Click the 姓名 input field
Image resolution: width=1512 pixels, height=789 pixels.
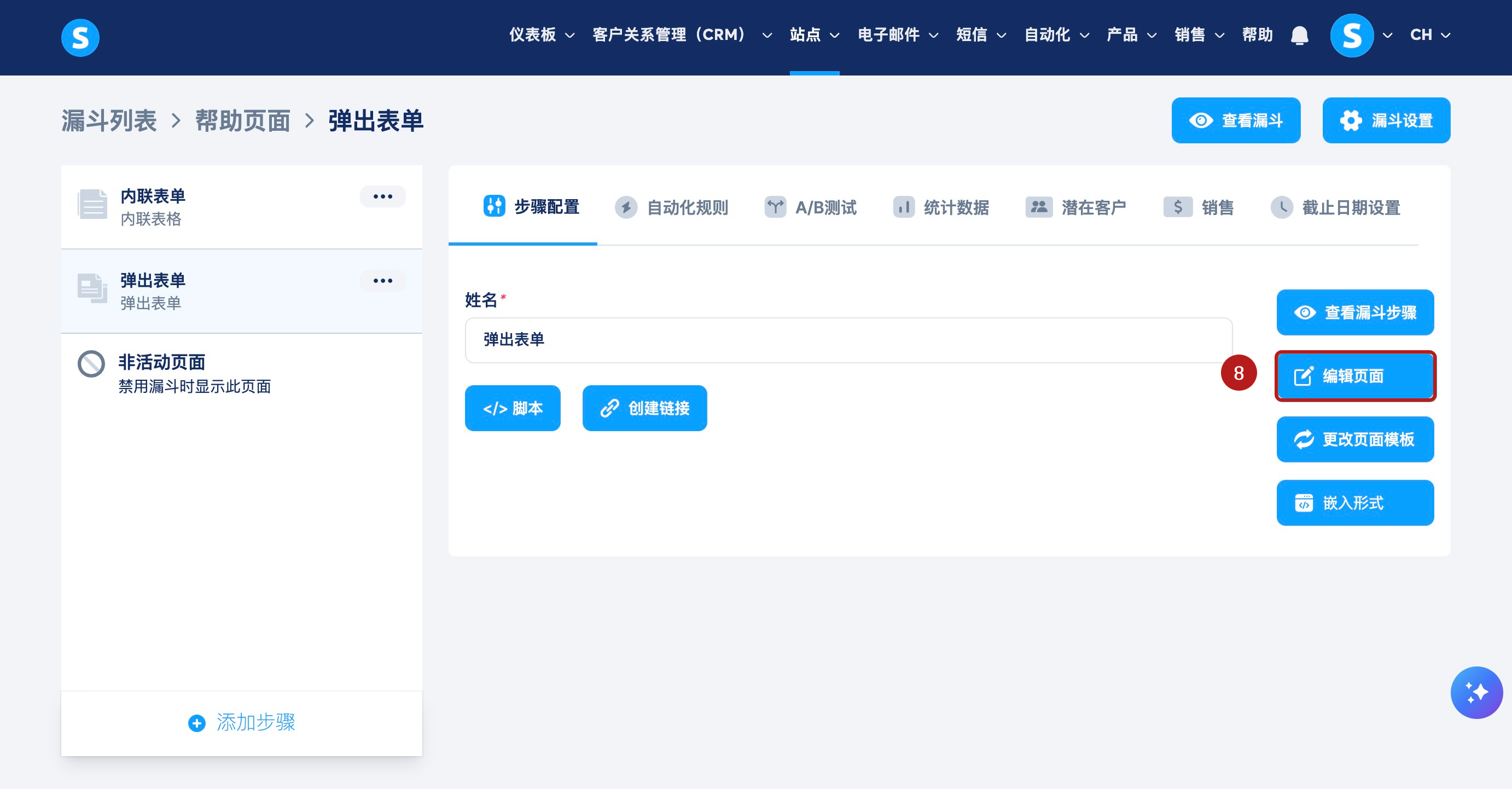pyautogui.click(x=847, y=340)
